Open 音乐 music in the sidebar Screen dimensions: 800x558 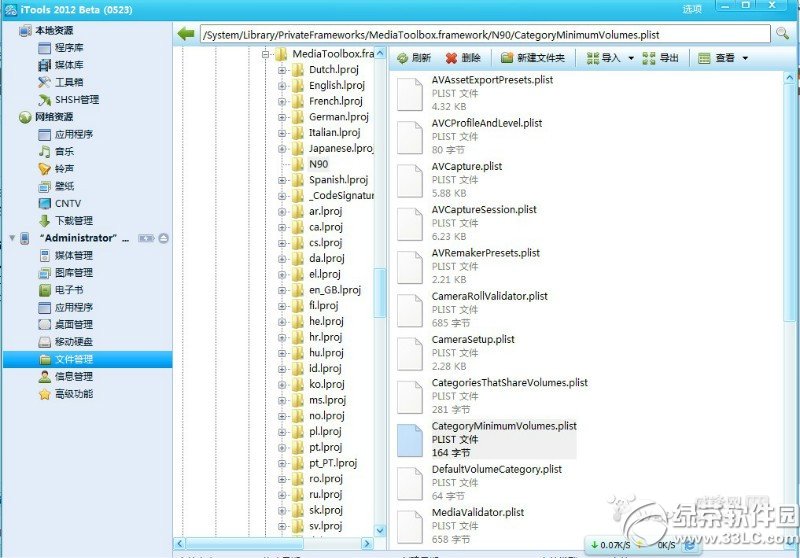point(64,152)
